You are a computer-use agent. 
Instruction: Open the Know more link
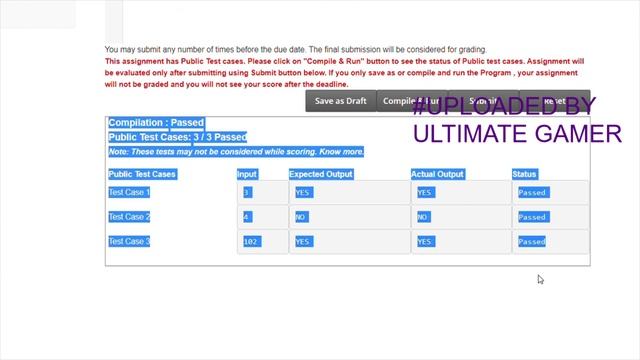(341, 152)
